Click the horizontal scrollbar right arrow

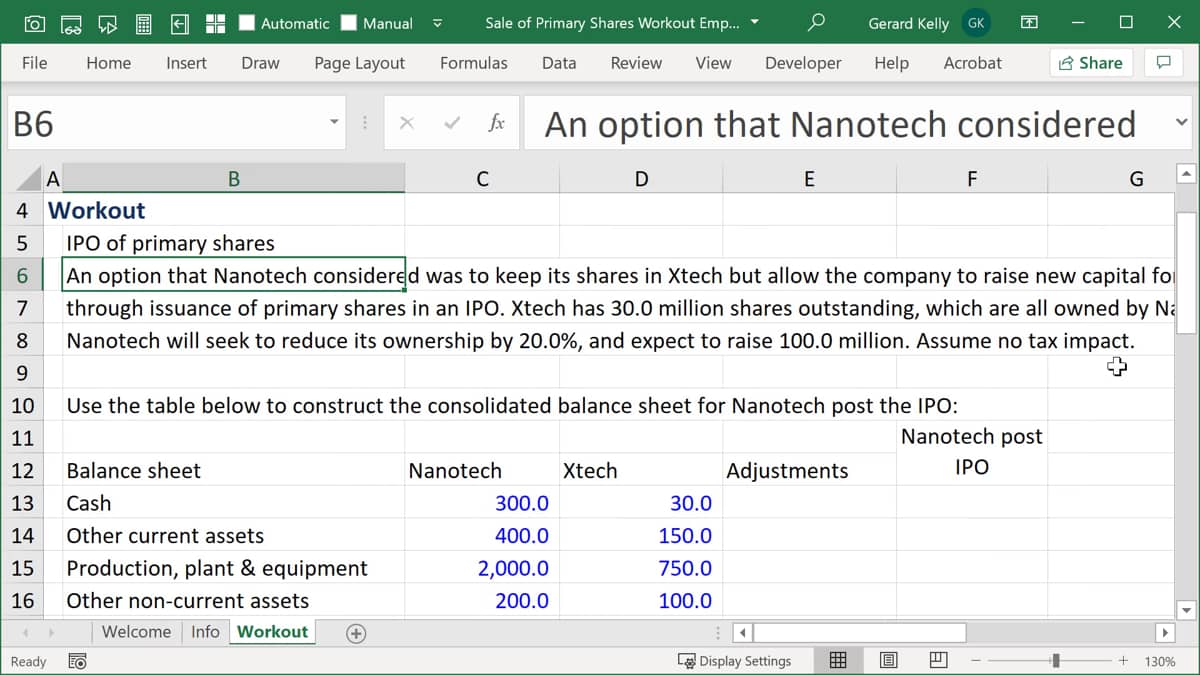1164,632
